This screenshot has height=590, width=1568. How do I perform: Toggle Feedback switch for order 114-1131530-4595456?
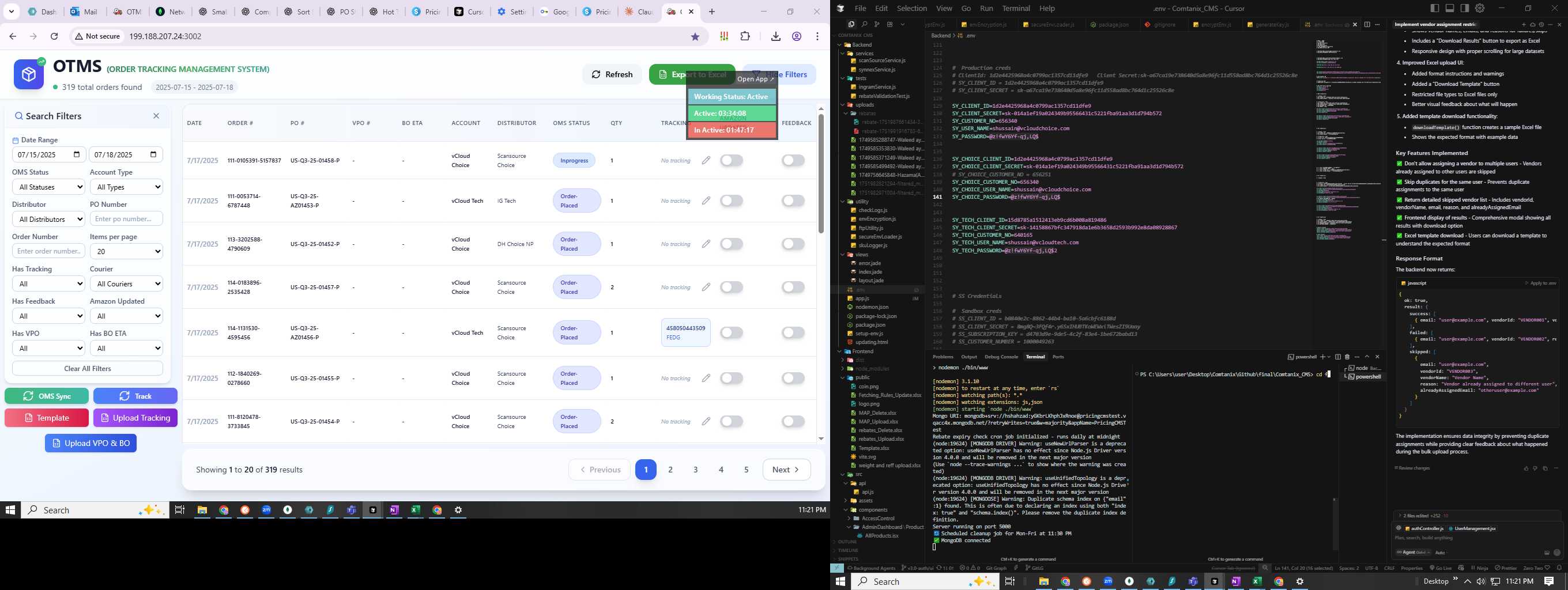pyautogui.click(x=793, y=332)
